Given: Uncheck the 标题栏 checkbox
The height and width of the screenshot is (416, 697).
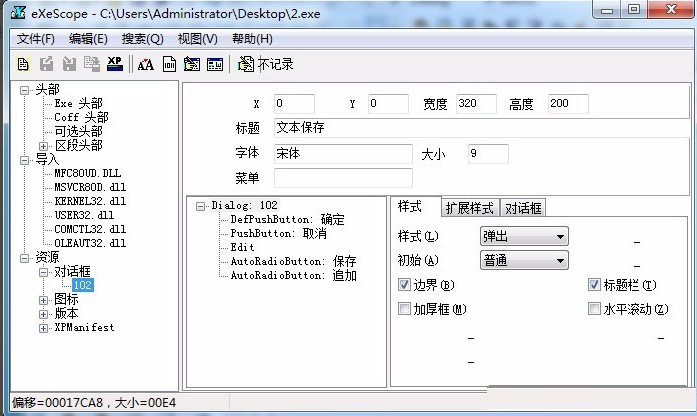Looking at the screenshot, I should pos(595,285).
